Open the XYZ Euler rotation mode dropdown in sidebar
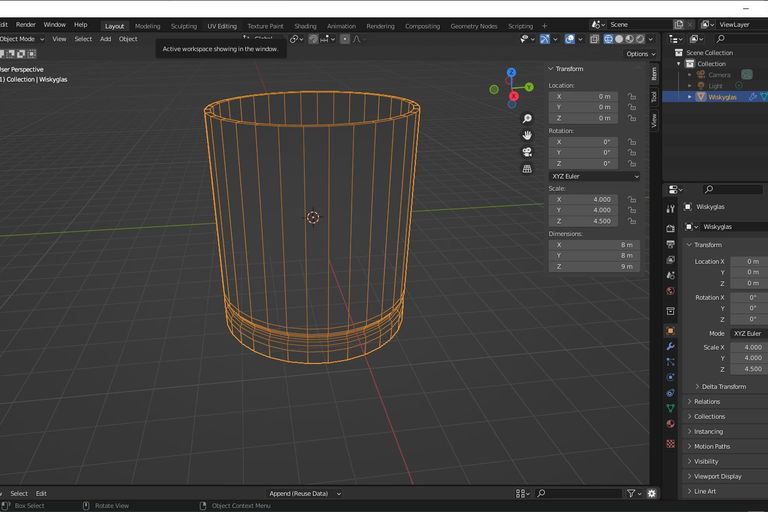Image resolution: width=768 pixels, height=512 pixels. [594, 176]
